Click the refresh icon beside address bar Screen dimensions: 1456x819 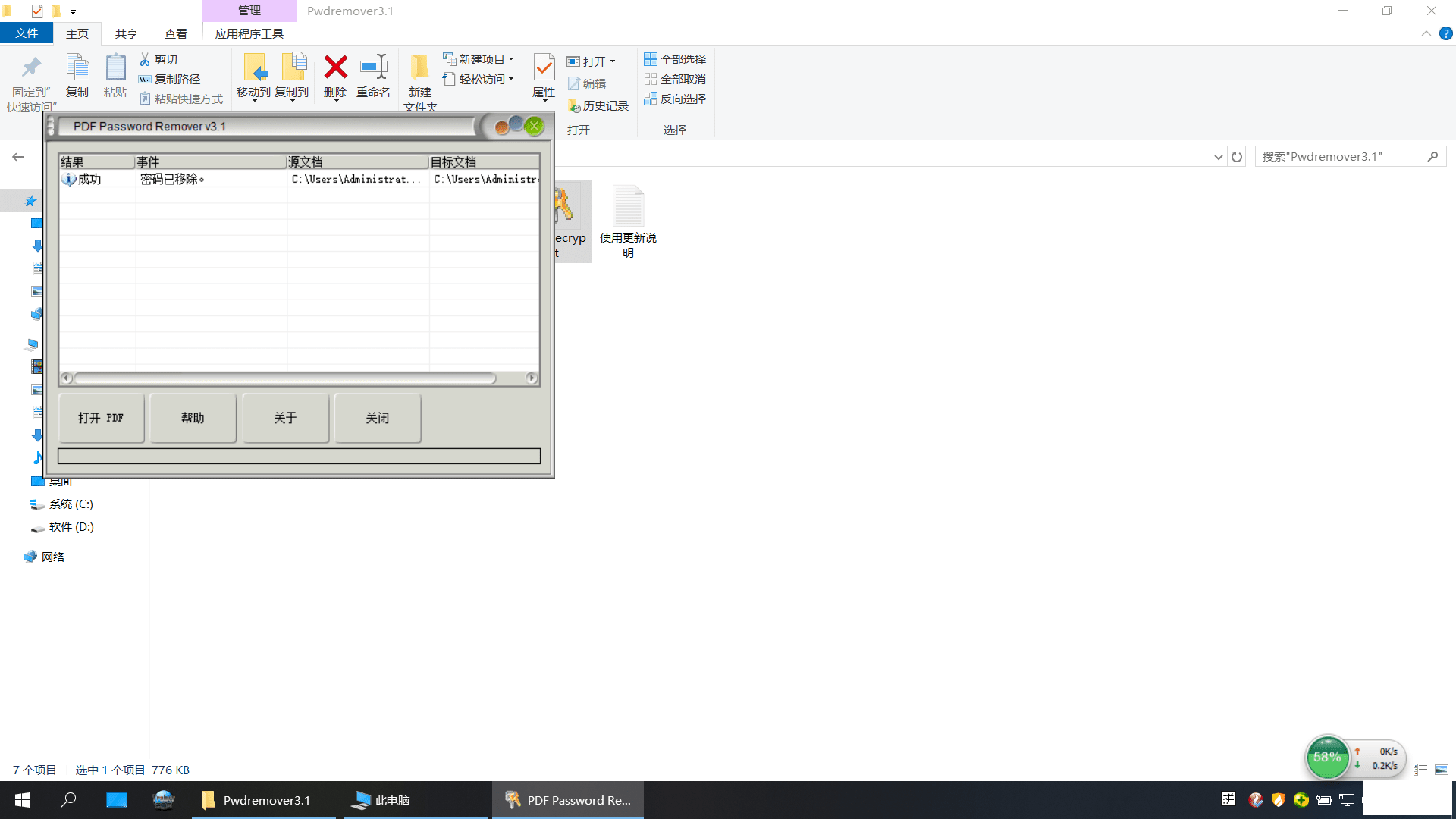point(1237,156)
